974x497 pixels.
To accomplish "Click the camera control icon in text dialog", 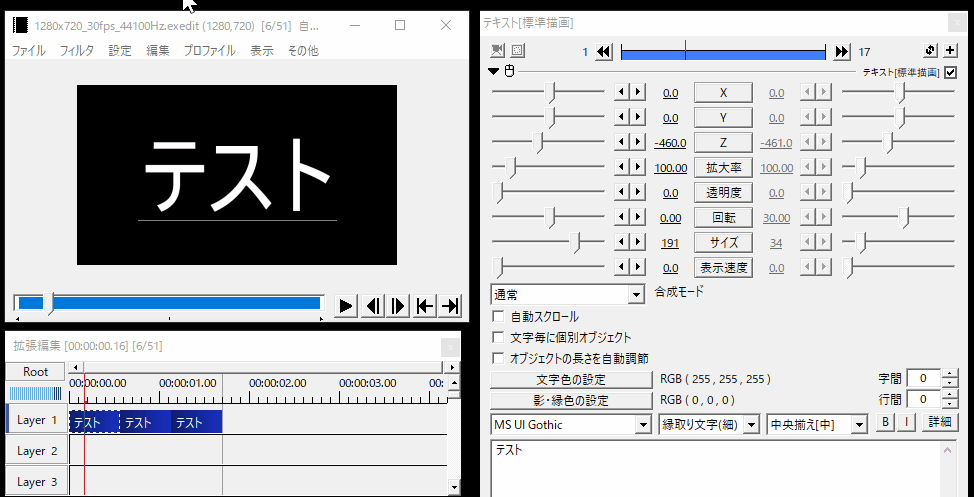I will [498, 50].
